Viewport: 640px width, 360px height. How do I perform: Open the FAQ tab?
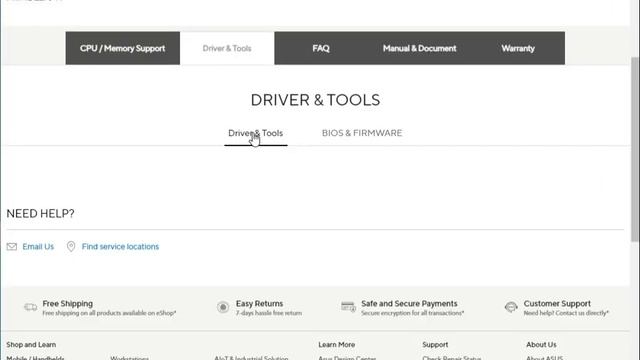[x=321, y=48]
